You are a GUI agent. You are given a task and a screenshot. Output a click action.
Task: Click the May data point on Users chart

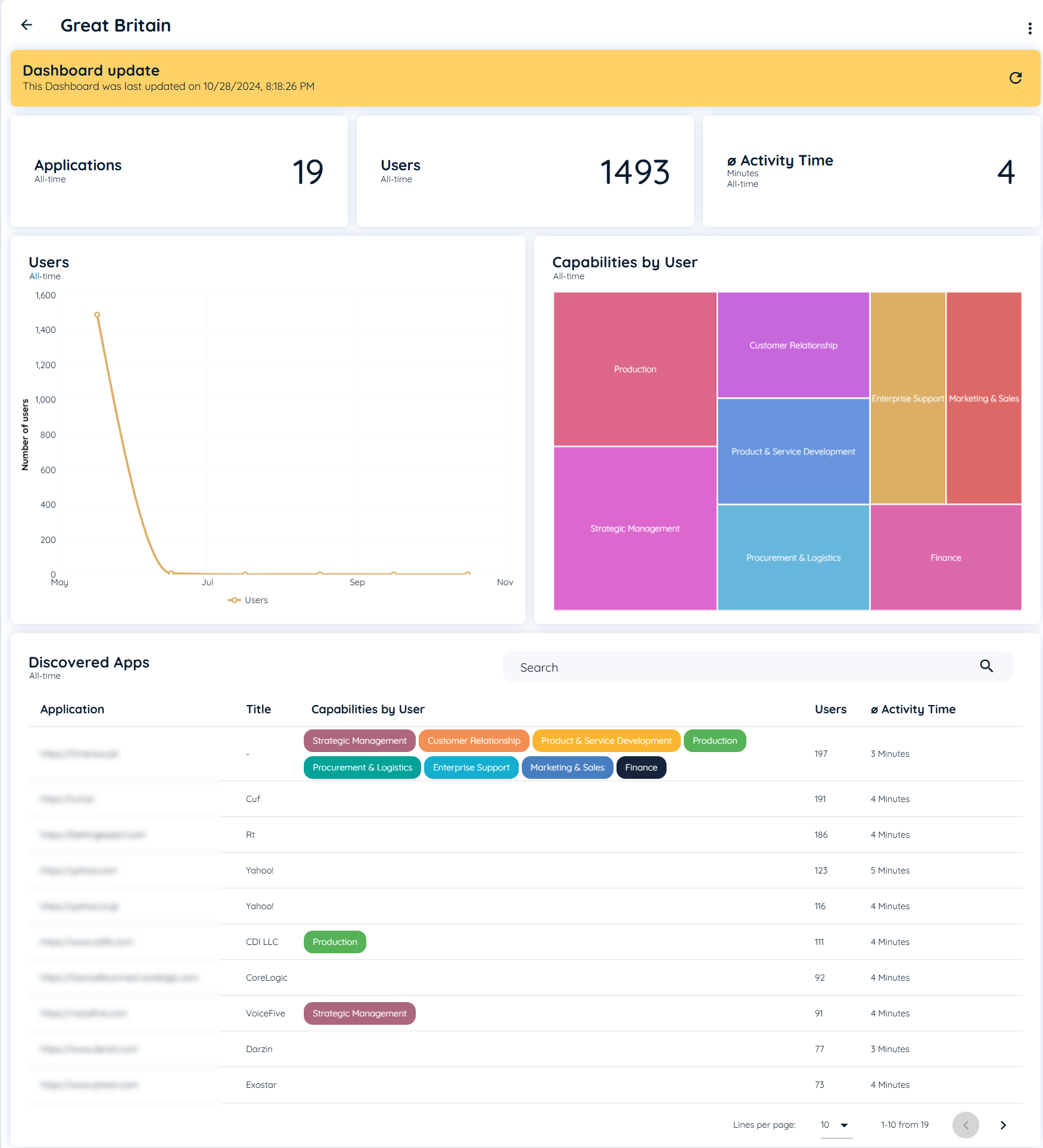click(97, 314)
